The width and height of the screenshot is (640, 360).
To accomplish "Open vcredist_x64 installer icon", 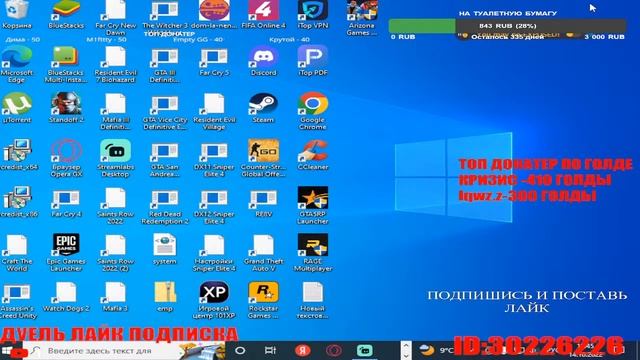I will click(17, 155).
